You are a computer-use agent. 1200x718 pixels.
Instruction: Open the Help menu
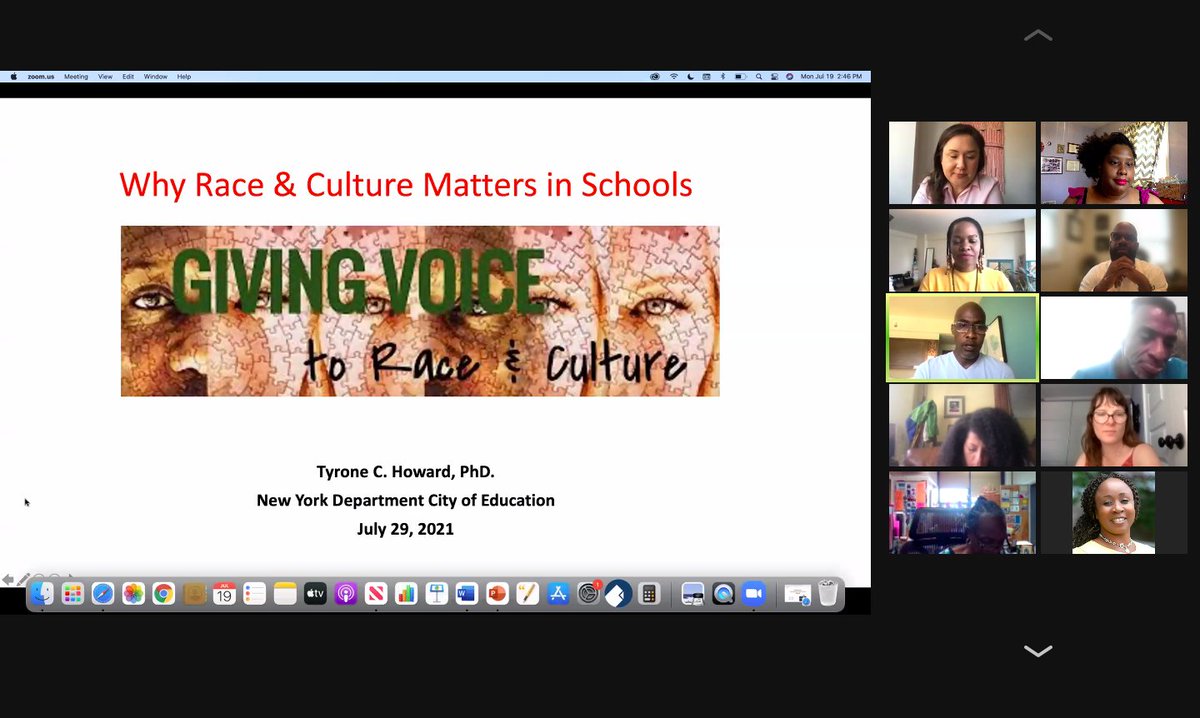pos(184,76)
